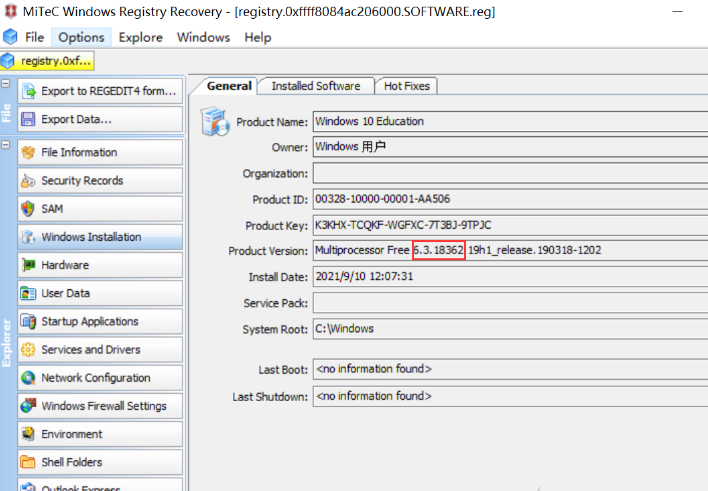Viewport: 708px width, 491px height.
Task: Click the empty Service Pack field
Action: pos(510,303)
